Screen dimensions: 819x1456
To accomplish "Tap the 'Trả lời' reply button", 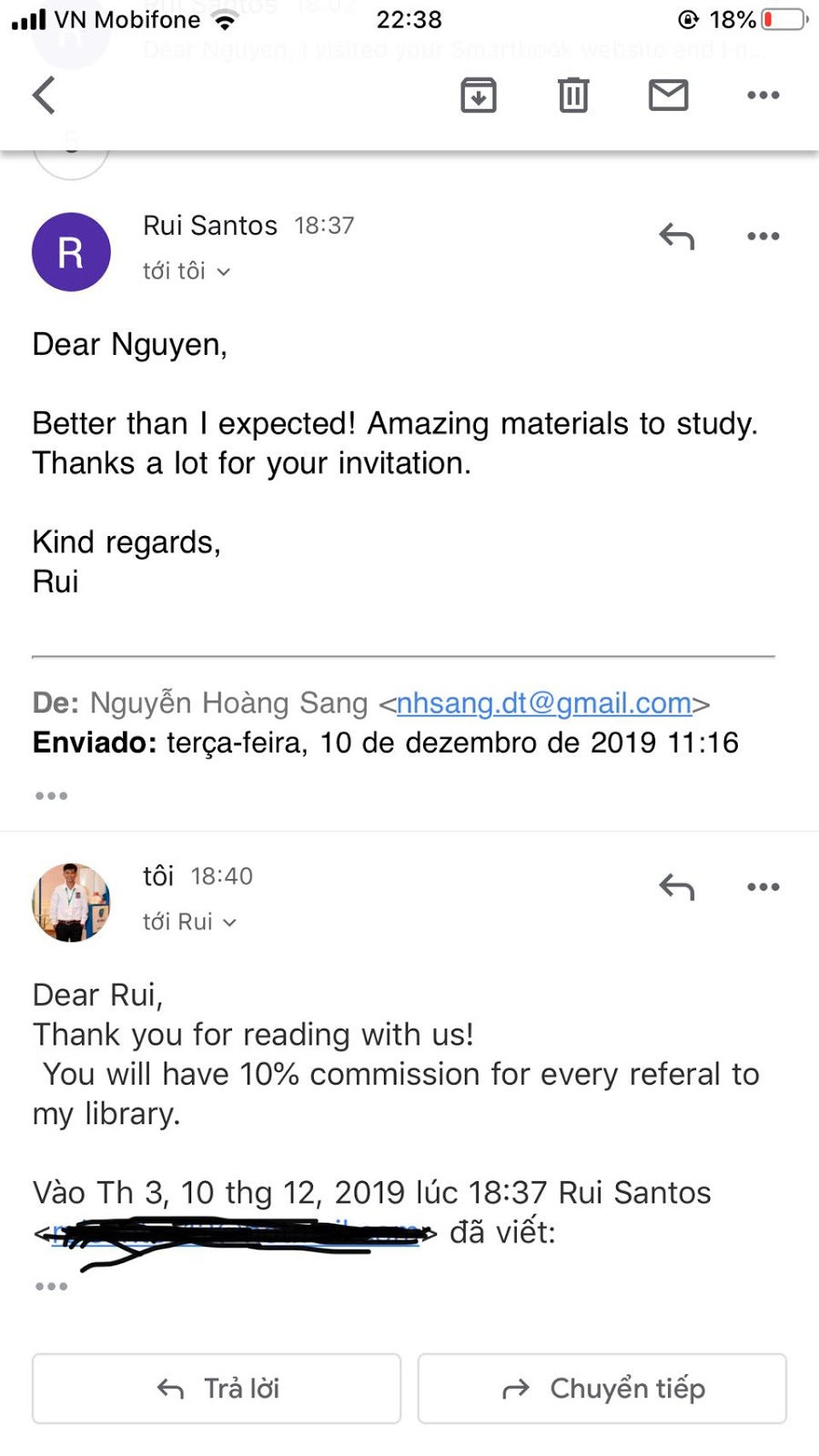I will [x=217, y=1389].
